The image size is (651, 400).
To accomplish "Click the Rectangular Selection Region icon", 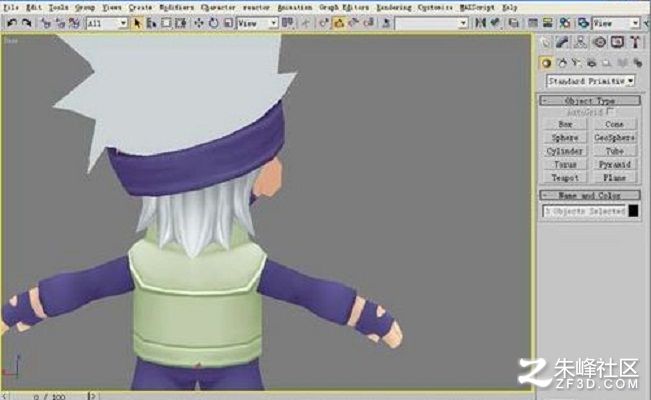I will click(x=166, y=23).
